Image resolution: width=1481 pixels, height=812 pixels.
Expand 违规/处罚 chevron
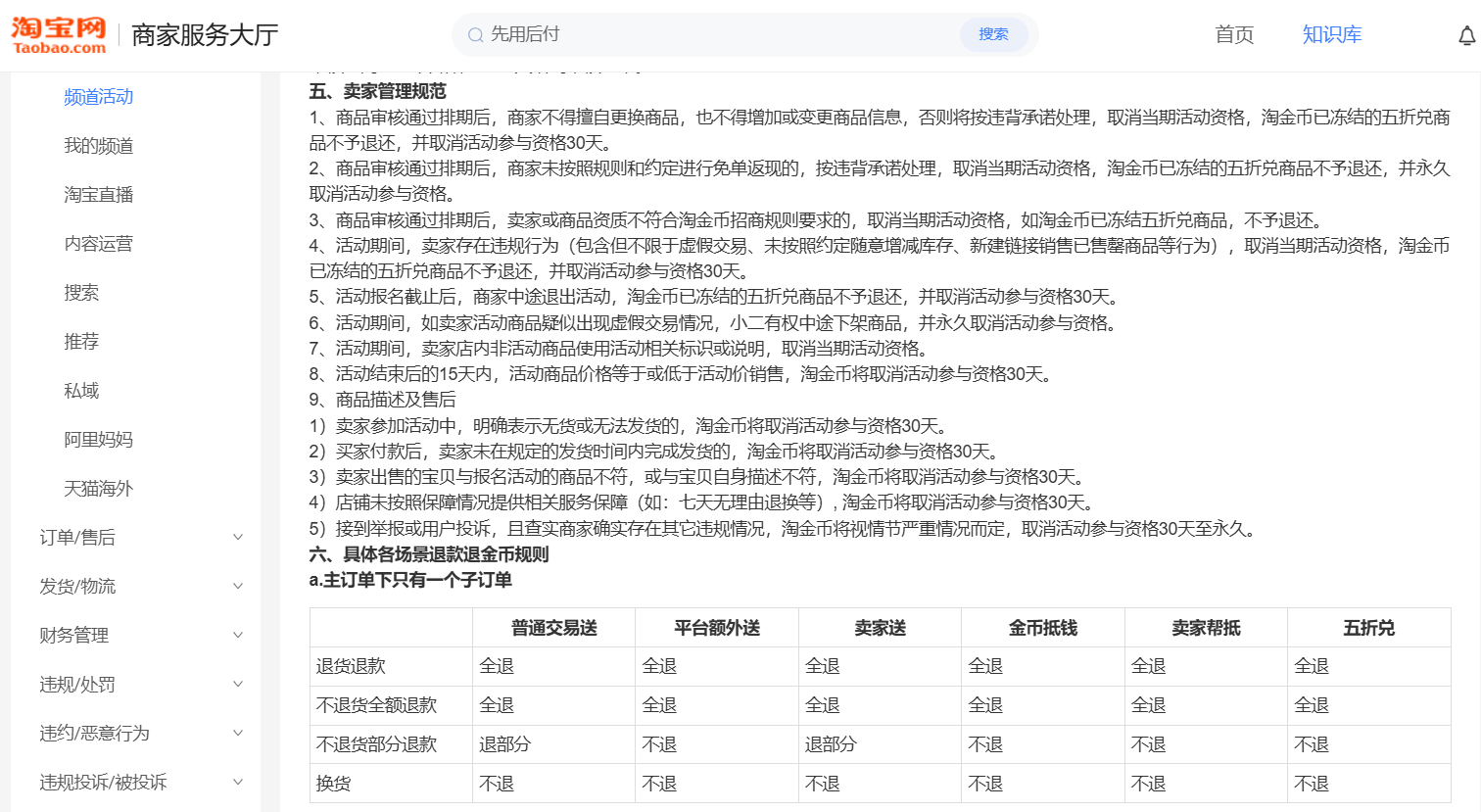(x=237, y=684)
